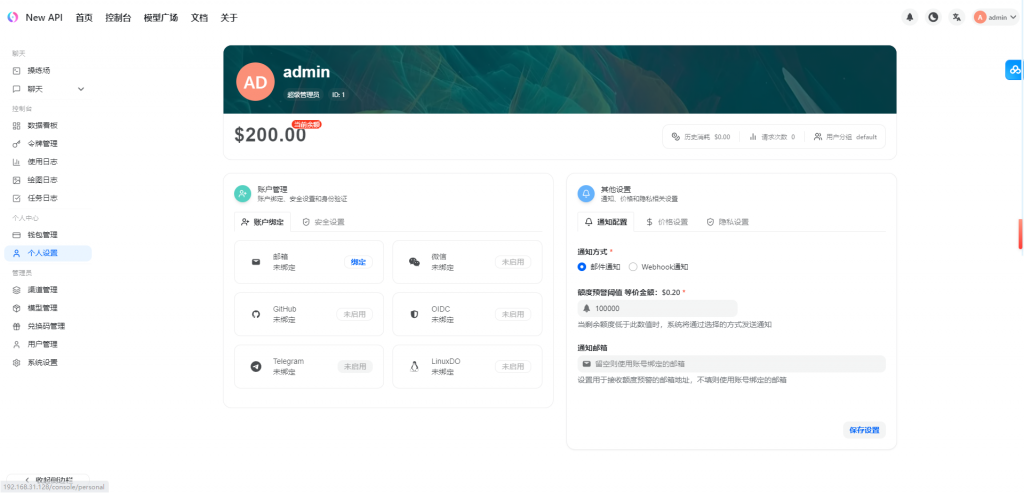Click the ID: 1 badge
The image size is (1024, 493).
338,95
